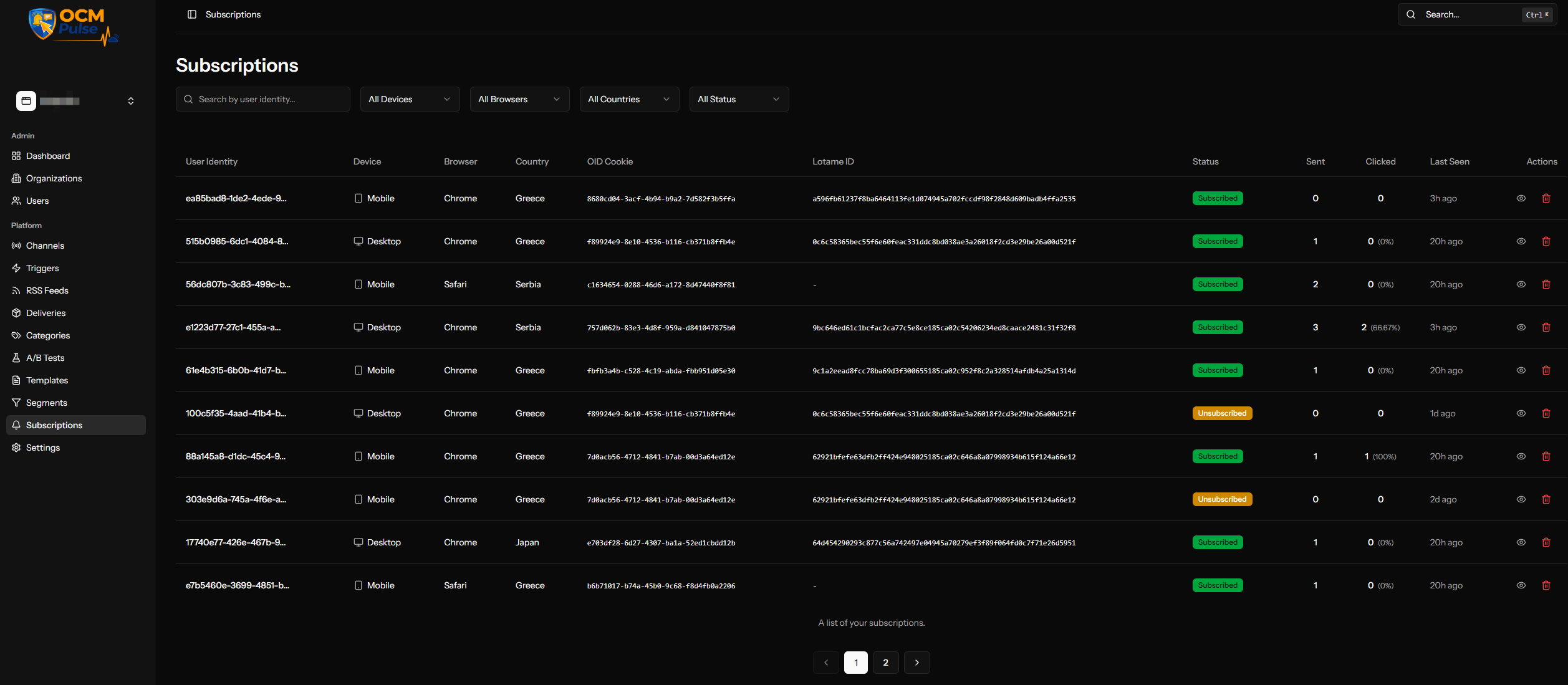
Task: Open the Dashboard from the sidebar
Action: pos(48,156)
